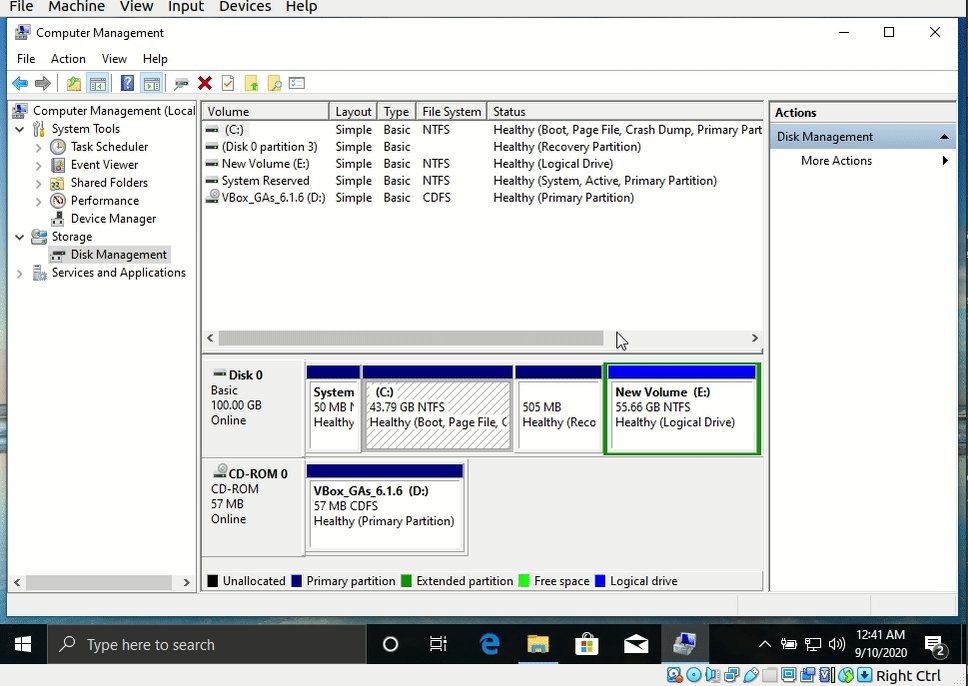
Task: Select the (Disk 0 partition 3) row
Action: tap(483, 147)
